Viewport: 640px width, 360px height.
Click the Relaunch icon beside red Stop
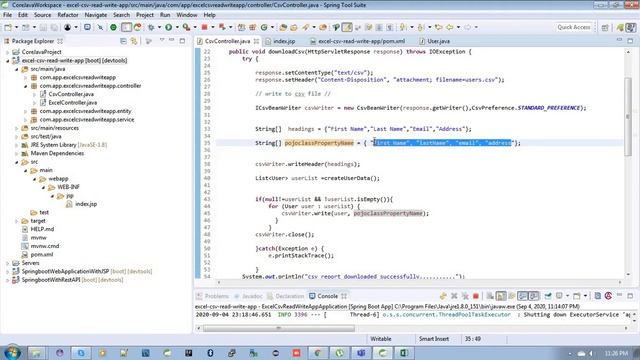(222, 27)
